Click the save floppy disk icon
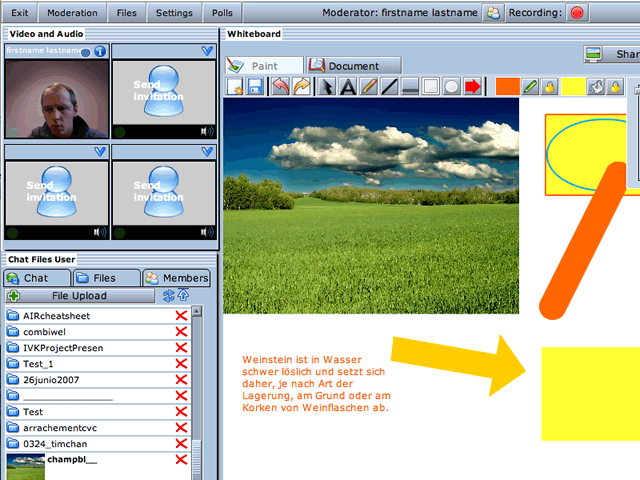This screenshot has height=480, width=640. click(x=256, y=87)
